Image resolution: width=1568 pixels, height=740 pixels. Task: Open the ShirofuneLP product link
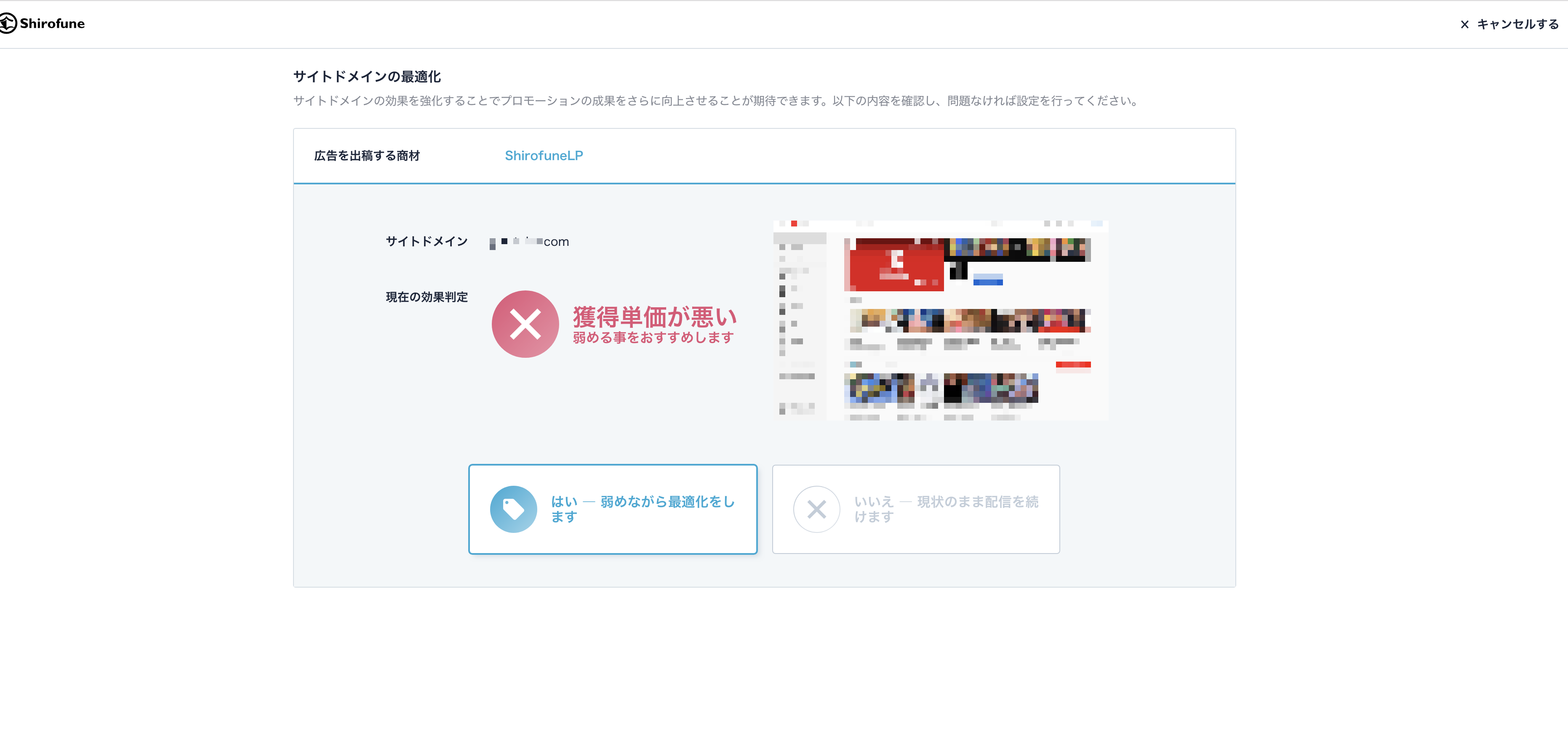[x=544, y=156]
